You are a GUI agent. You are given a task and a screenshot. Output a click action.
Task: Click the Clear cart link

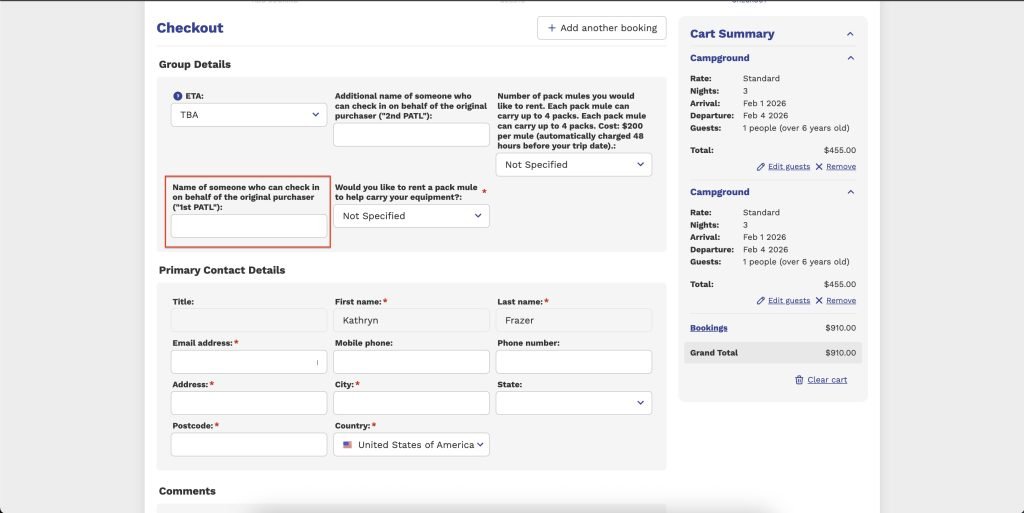(x=827, y=380)
